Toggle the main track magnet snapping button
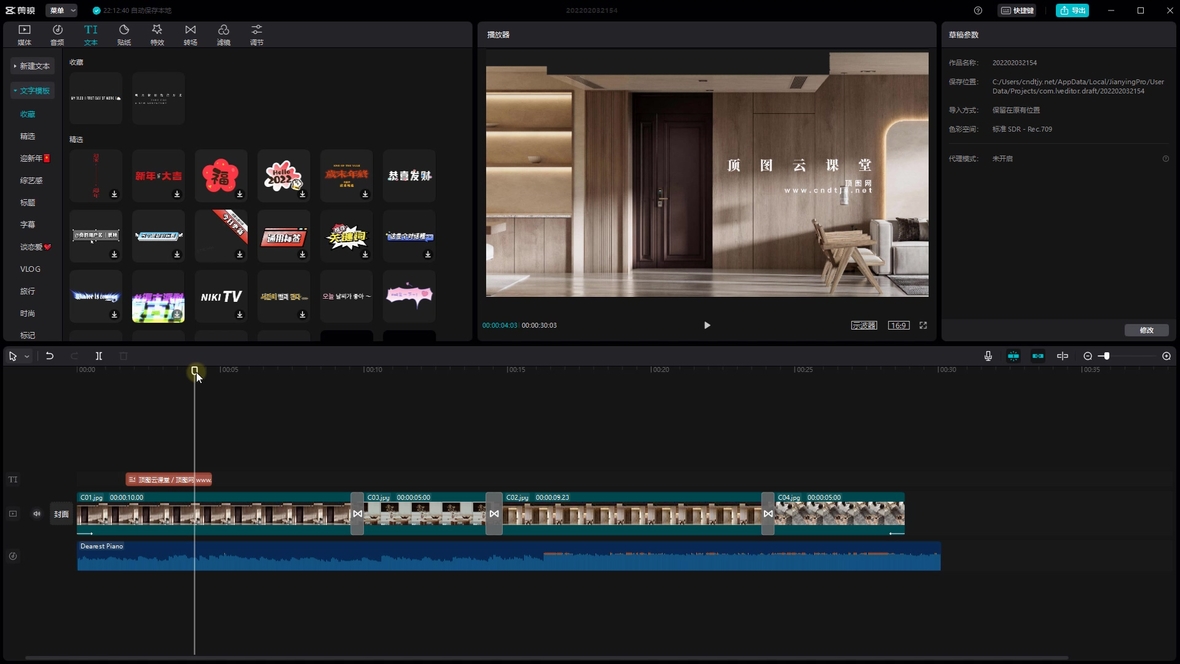Screen dimensions: 1180x664 tap(1013, 356)
